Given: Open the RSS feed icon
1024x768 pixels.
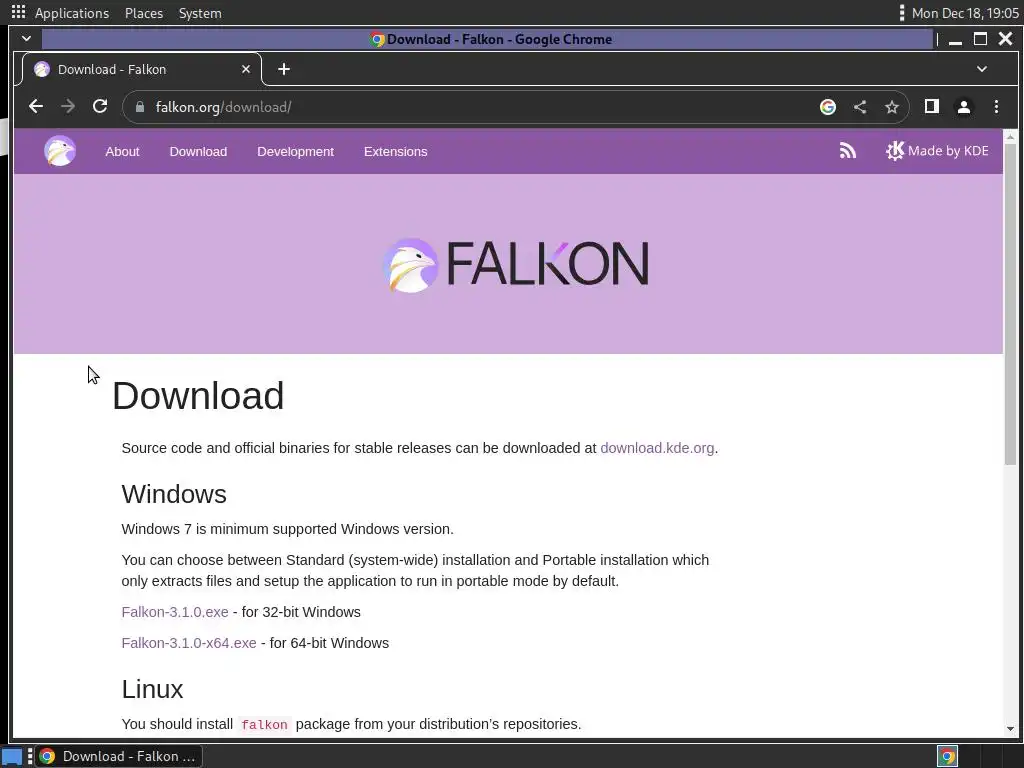Looking at the screenshot, I should [x=848, y=151].
